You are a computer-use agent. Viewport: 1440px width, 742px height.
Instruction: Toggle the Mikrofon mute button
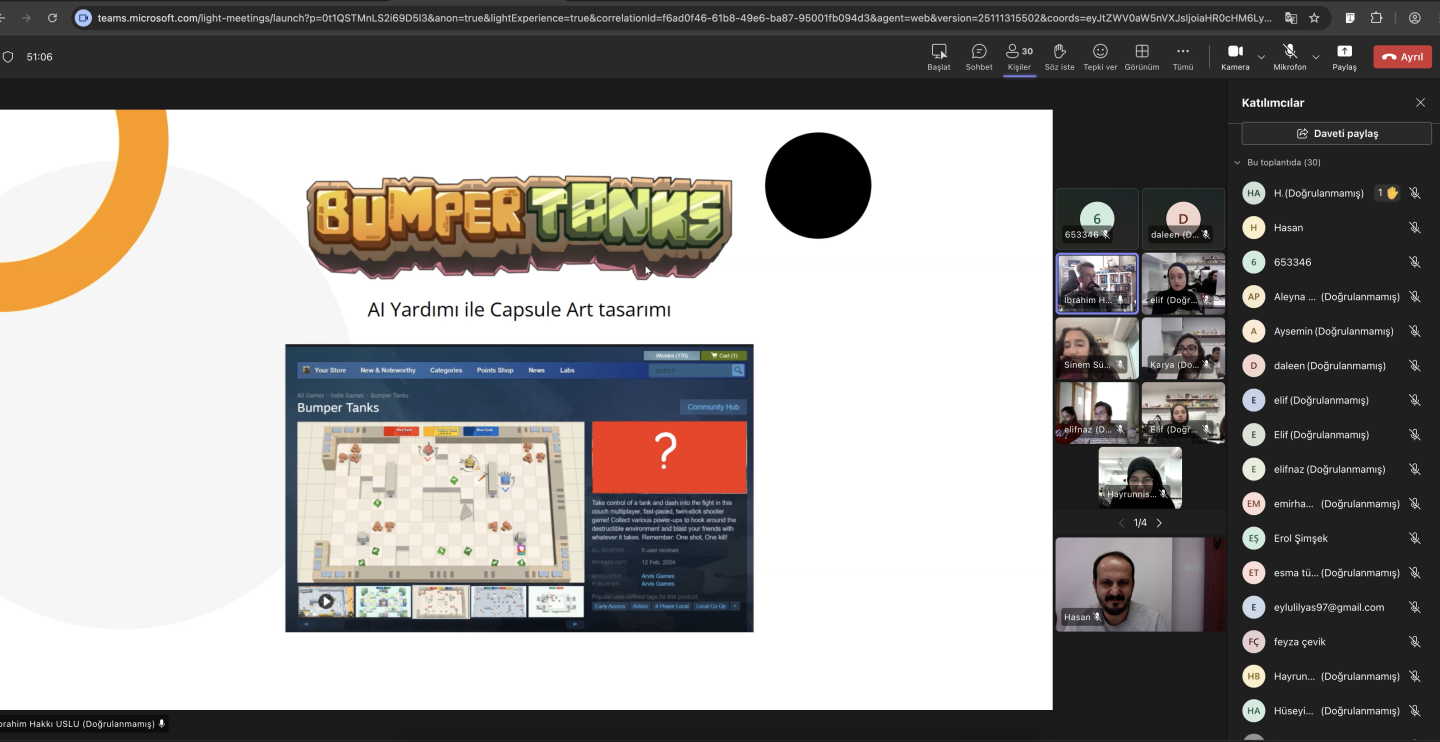(1289, 56)
